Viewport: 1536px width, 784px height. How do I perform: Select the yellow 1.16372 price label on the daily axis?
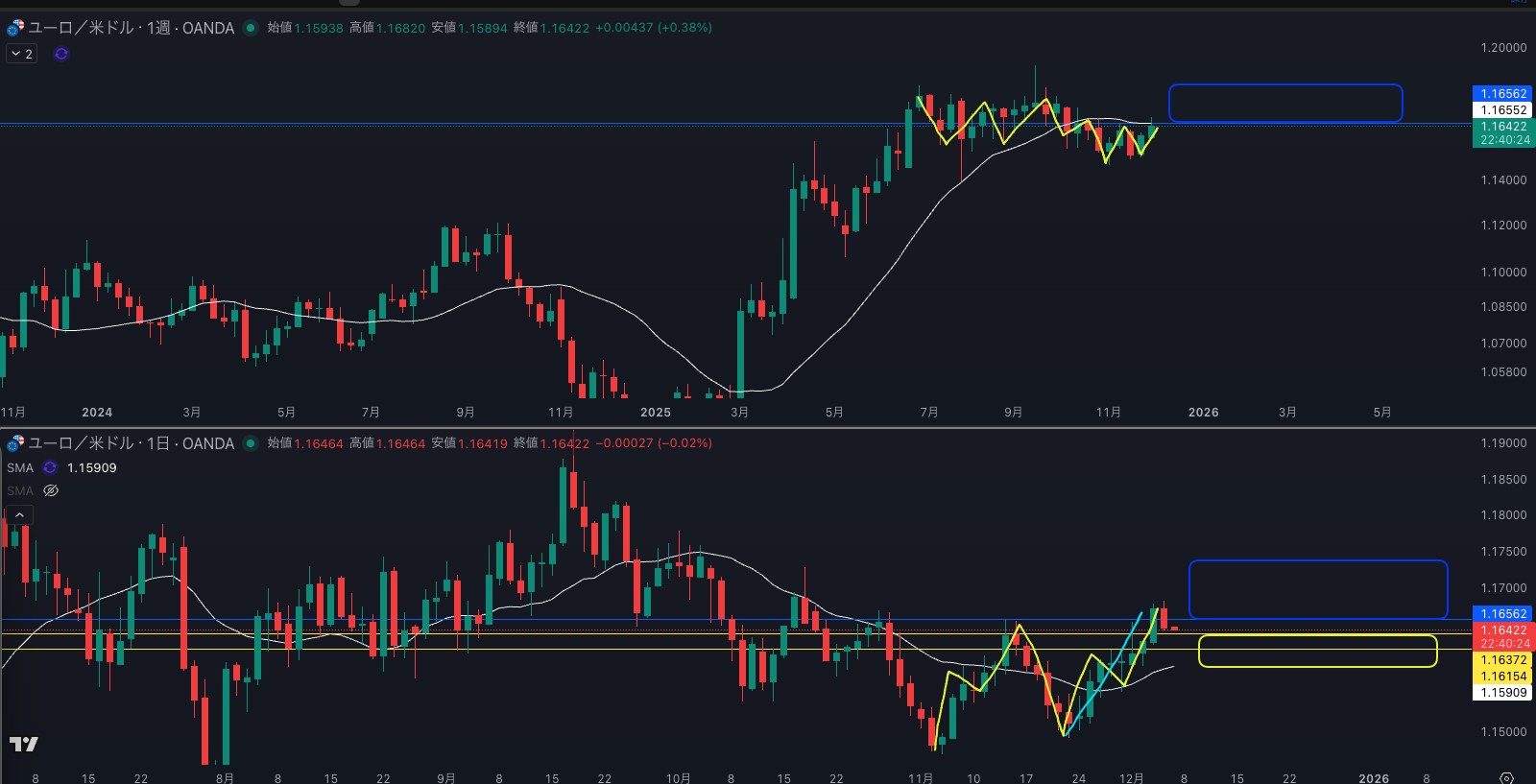pyautogui.click(x=1502, y=660)
